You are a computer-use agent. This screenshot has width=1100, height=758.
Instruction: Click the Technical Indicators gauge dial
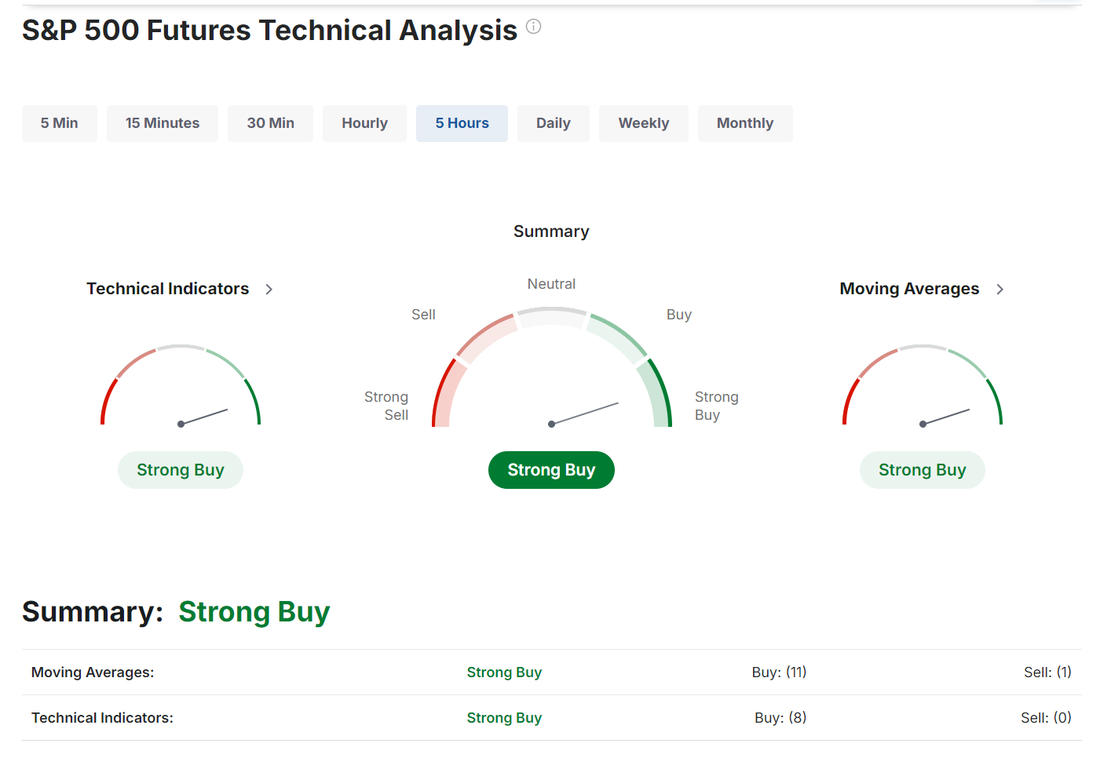pos(180,390)
